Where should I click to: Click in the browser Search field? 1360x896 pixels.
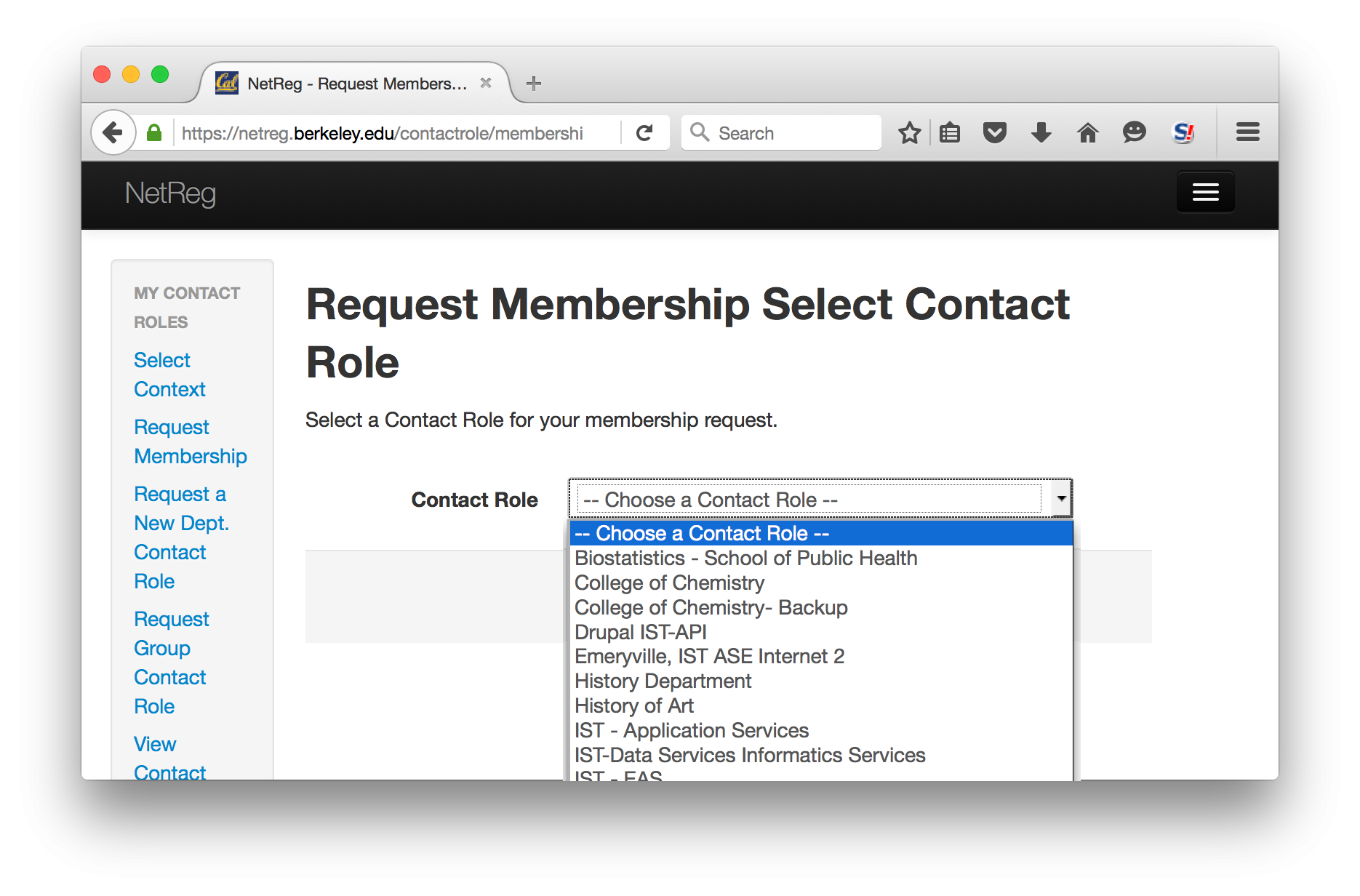781,132
